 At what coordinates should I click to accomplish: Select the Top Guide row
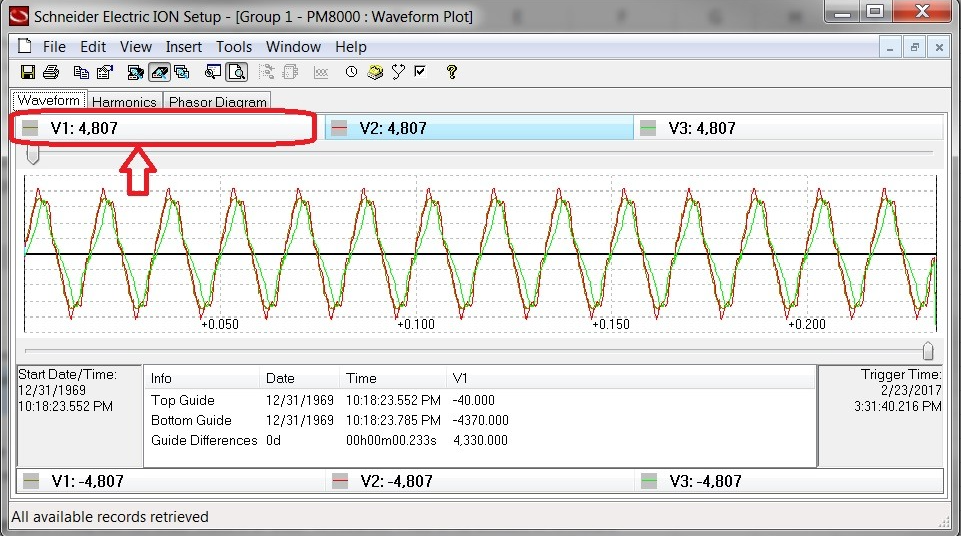pyautogui.click(x=480, y=400)
